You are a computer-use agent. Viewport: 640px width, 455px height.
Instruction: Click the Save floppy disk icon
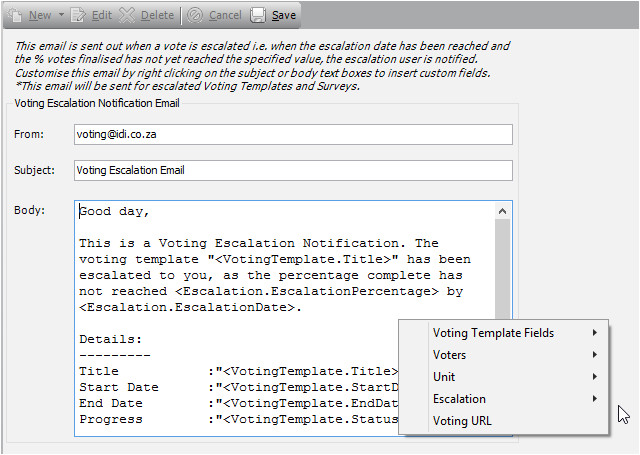[258, 15]
